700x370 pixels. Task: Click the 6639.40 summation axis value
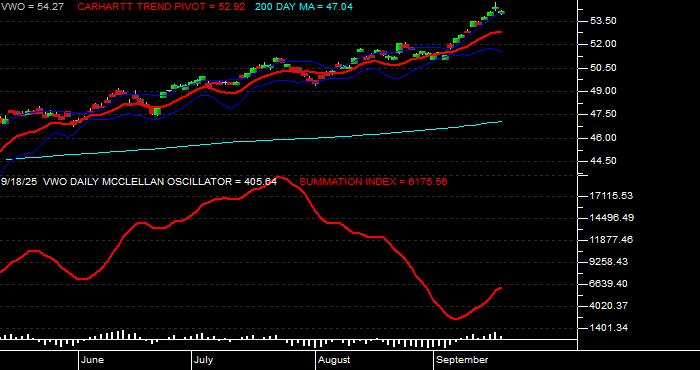click(609, 284)
